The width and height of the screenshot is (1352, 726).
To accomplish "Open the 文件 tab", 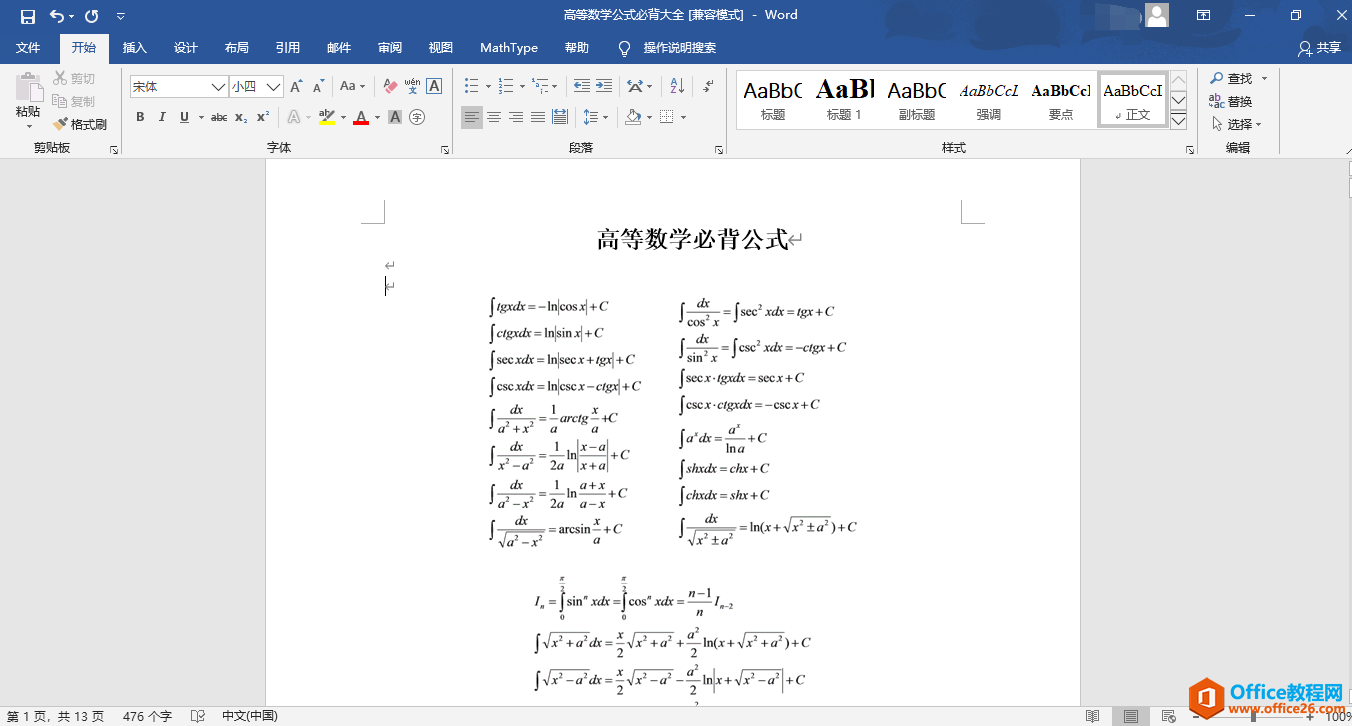I will point(28,48).
